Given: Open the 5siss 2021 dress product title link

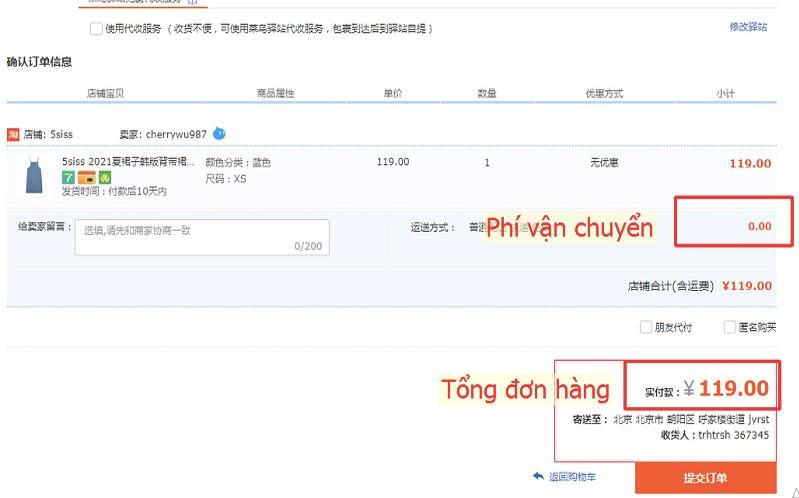Looking at the screenshot, I should 128,162.
